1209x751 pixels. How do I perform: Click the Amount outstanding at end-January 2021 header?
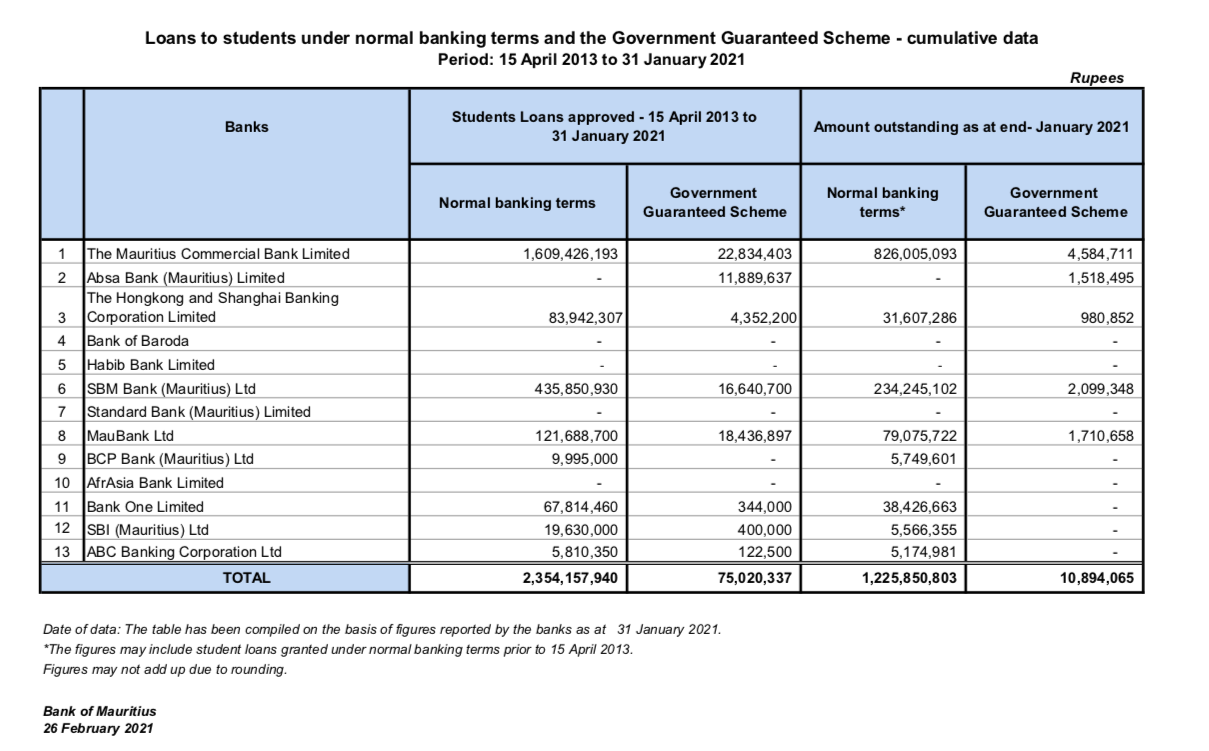(971, 127)
